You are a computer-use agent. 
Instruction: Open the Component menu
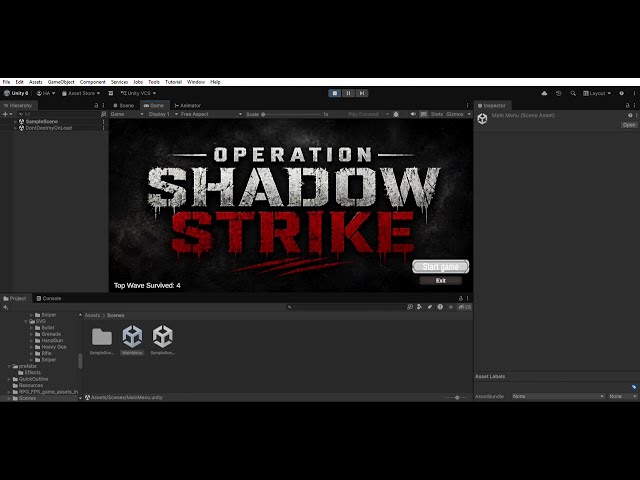point(93,82)
